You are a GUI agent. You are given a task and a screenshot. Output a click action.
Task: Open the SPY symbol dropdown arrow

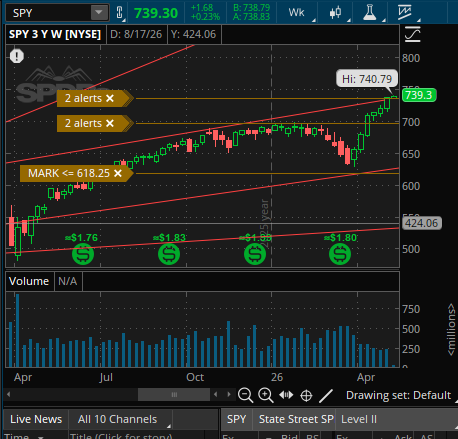click(99, 13)
